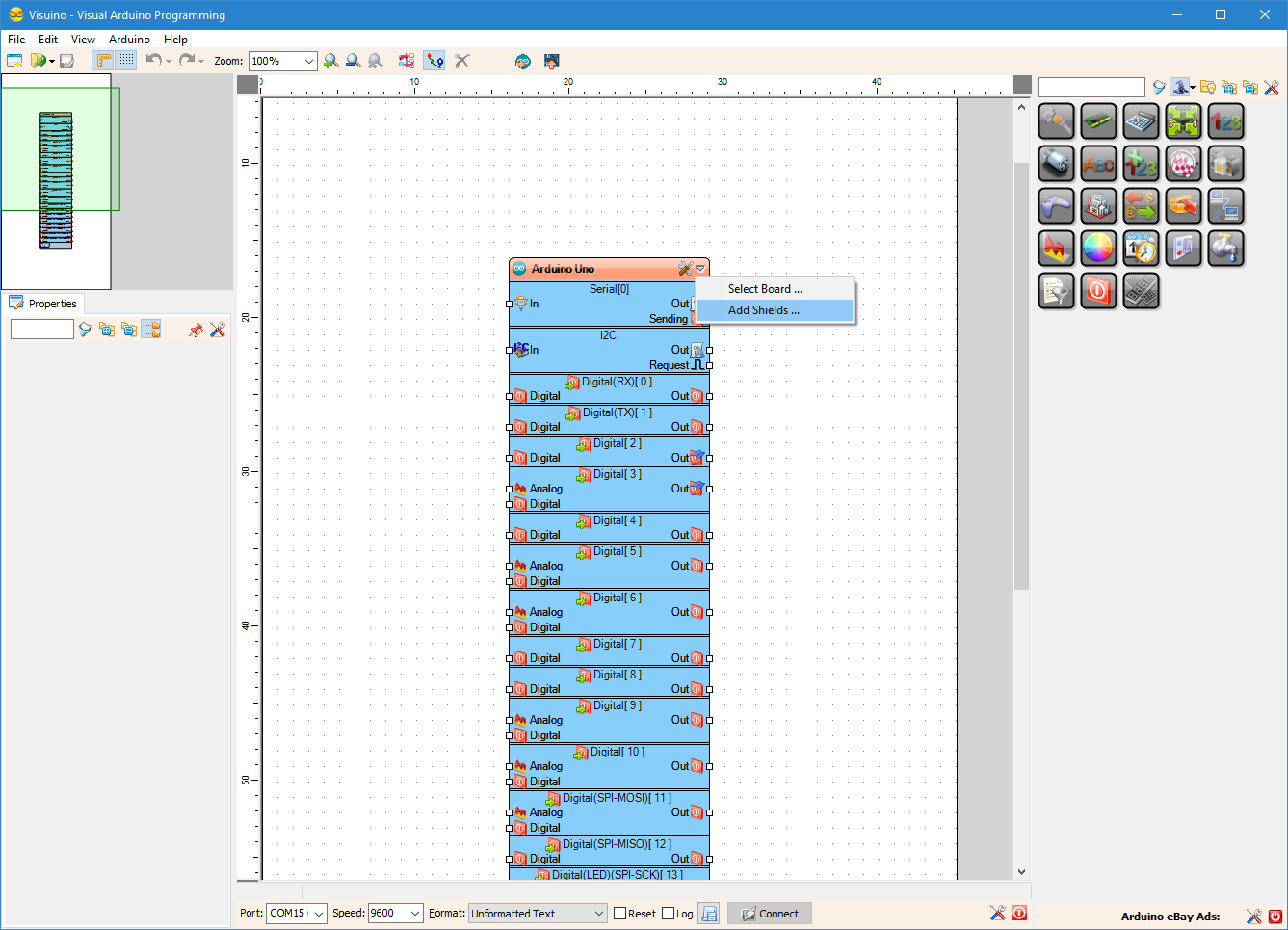Open the Measurement caliper component category
The height and width of the screenshot is (930, 1288).
pyautogui.click(x=1057, y=121)
